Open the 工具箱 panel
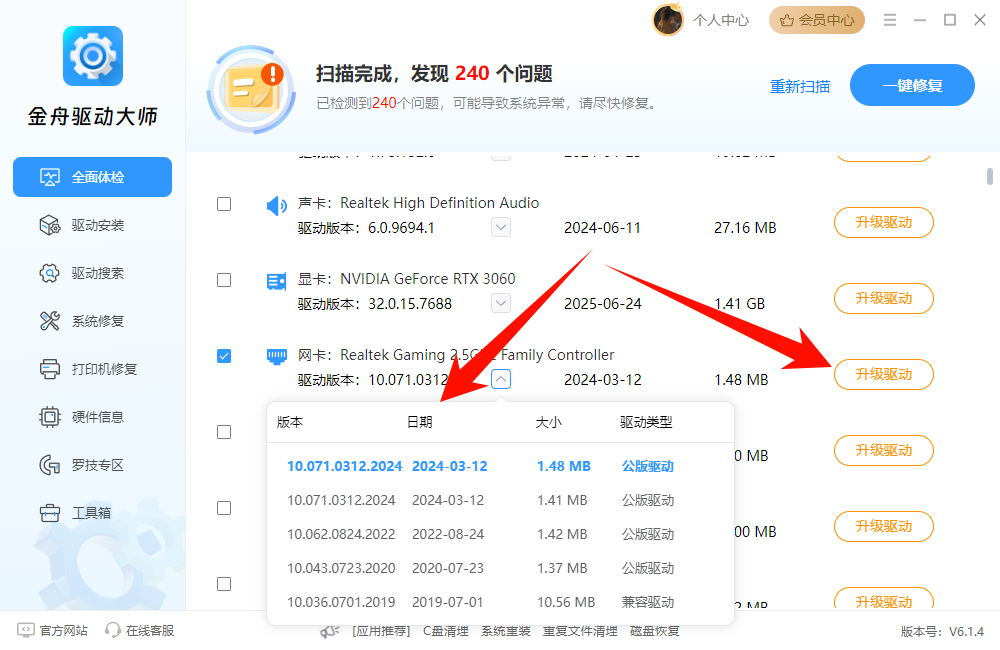This screenshot has width=1000, height=650. 92,512
